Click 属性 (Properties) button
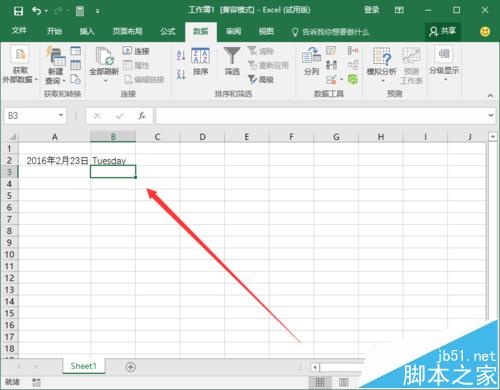Viewport: 500px width, 390px height. [136, 65]
